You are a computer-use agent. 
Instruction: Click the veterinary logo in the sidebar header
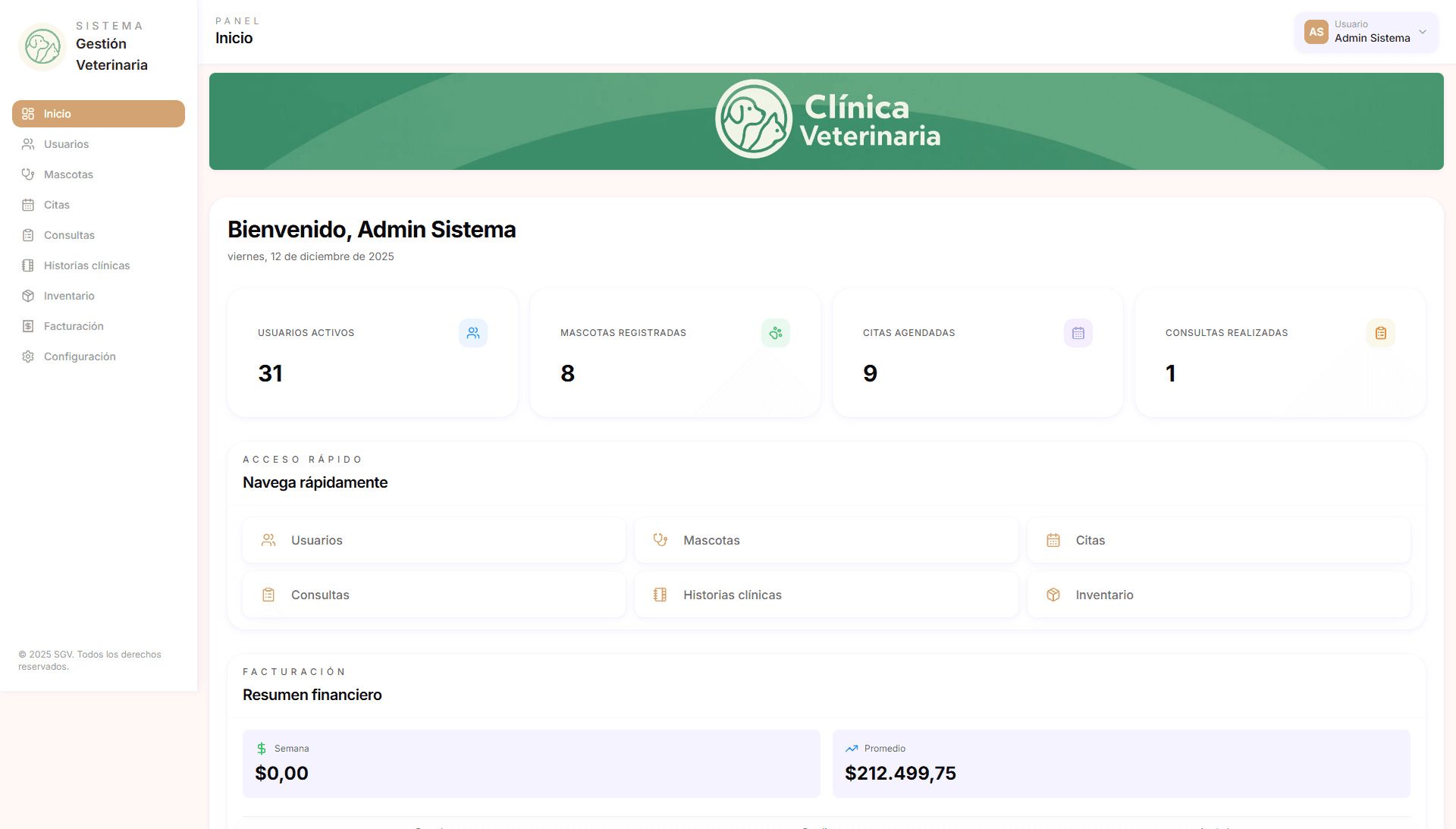pyautogui.click(x=42, y=47)
